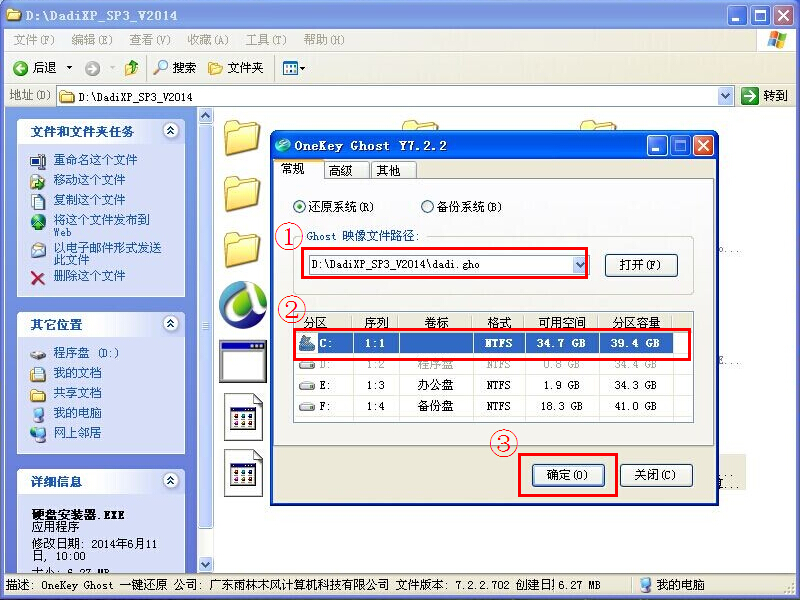Open Search (搜索) in the toolbar

[174, 67]
